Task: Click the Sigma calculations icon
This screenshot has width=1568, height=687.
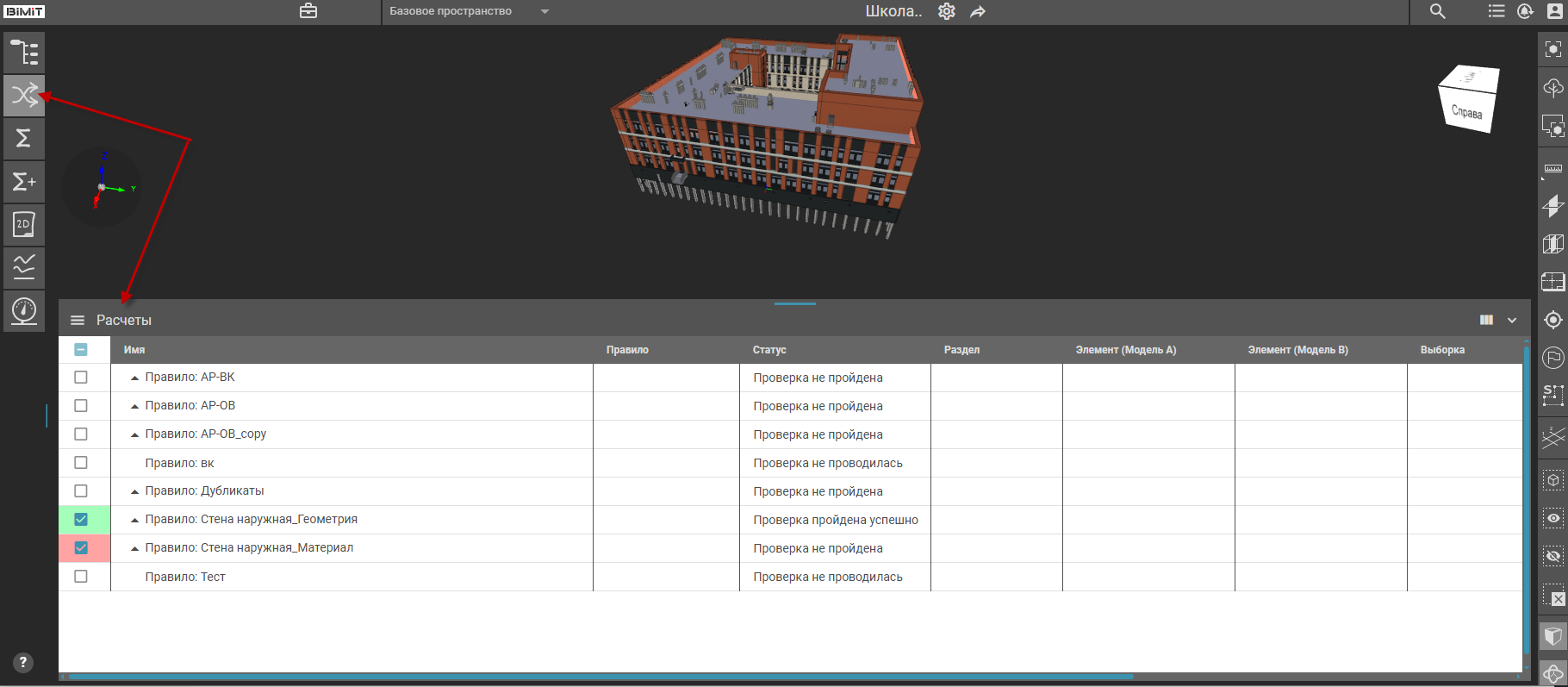Action: coord(24,139)
